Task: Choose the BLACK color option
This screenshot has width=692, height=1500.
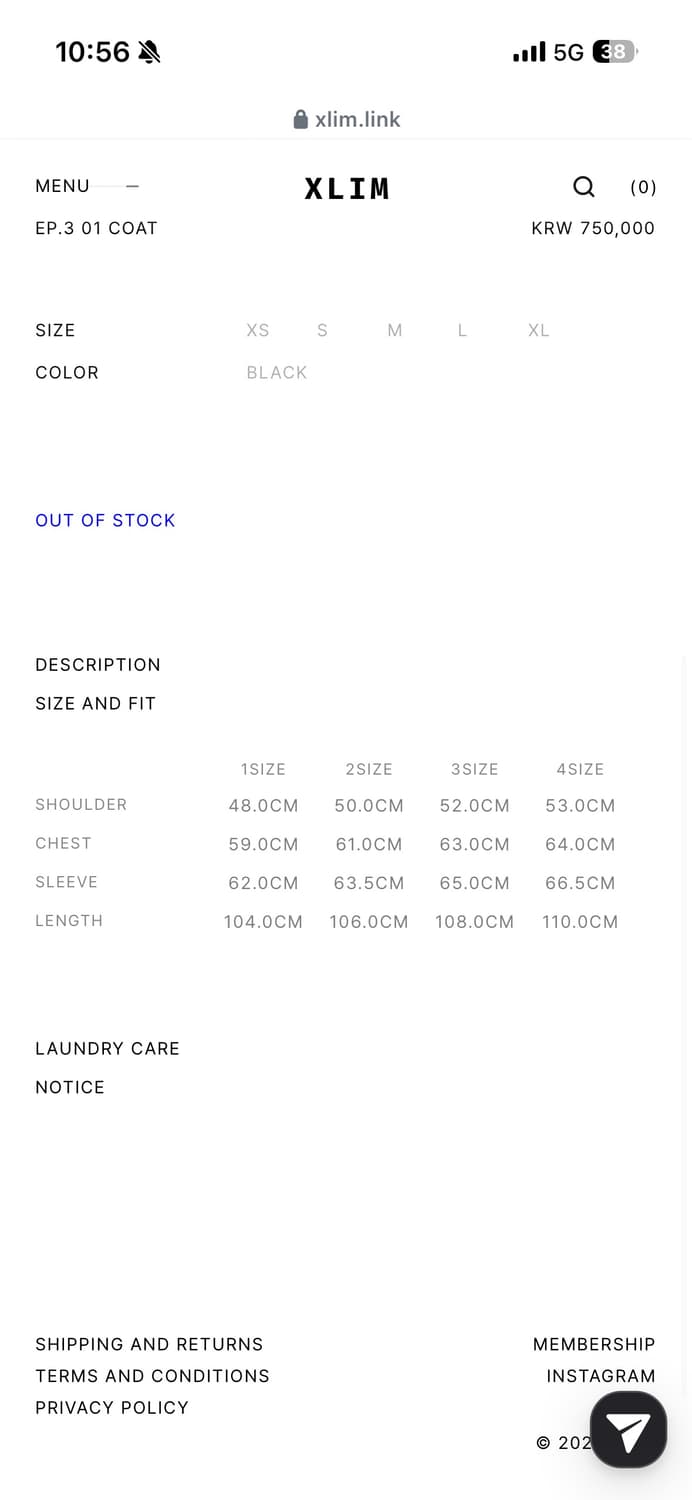Action: (277, 372)
